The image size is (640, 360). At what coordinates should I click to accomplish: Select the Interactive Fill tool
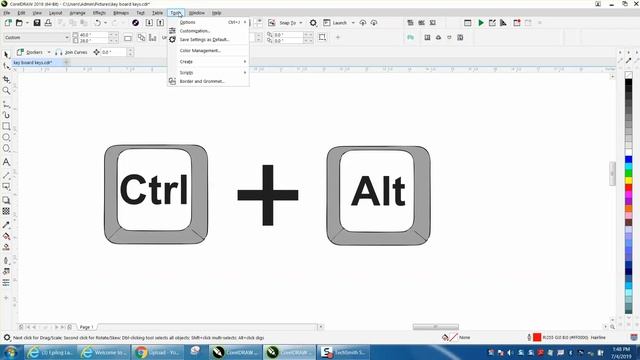6,236
